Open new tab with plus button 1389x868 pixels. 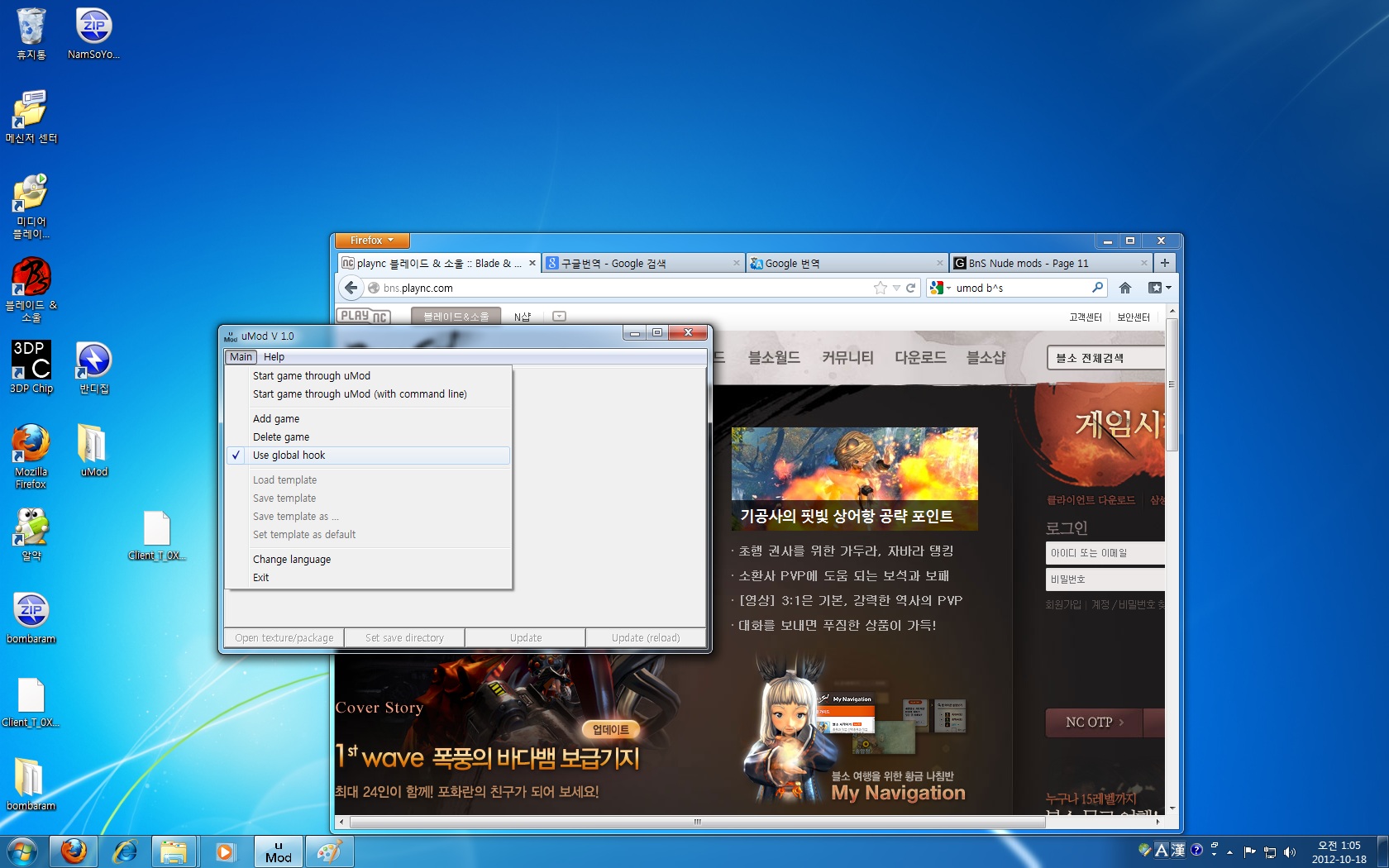coord(1164,263)
